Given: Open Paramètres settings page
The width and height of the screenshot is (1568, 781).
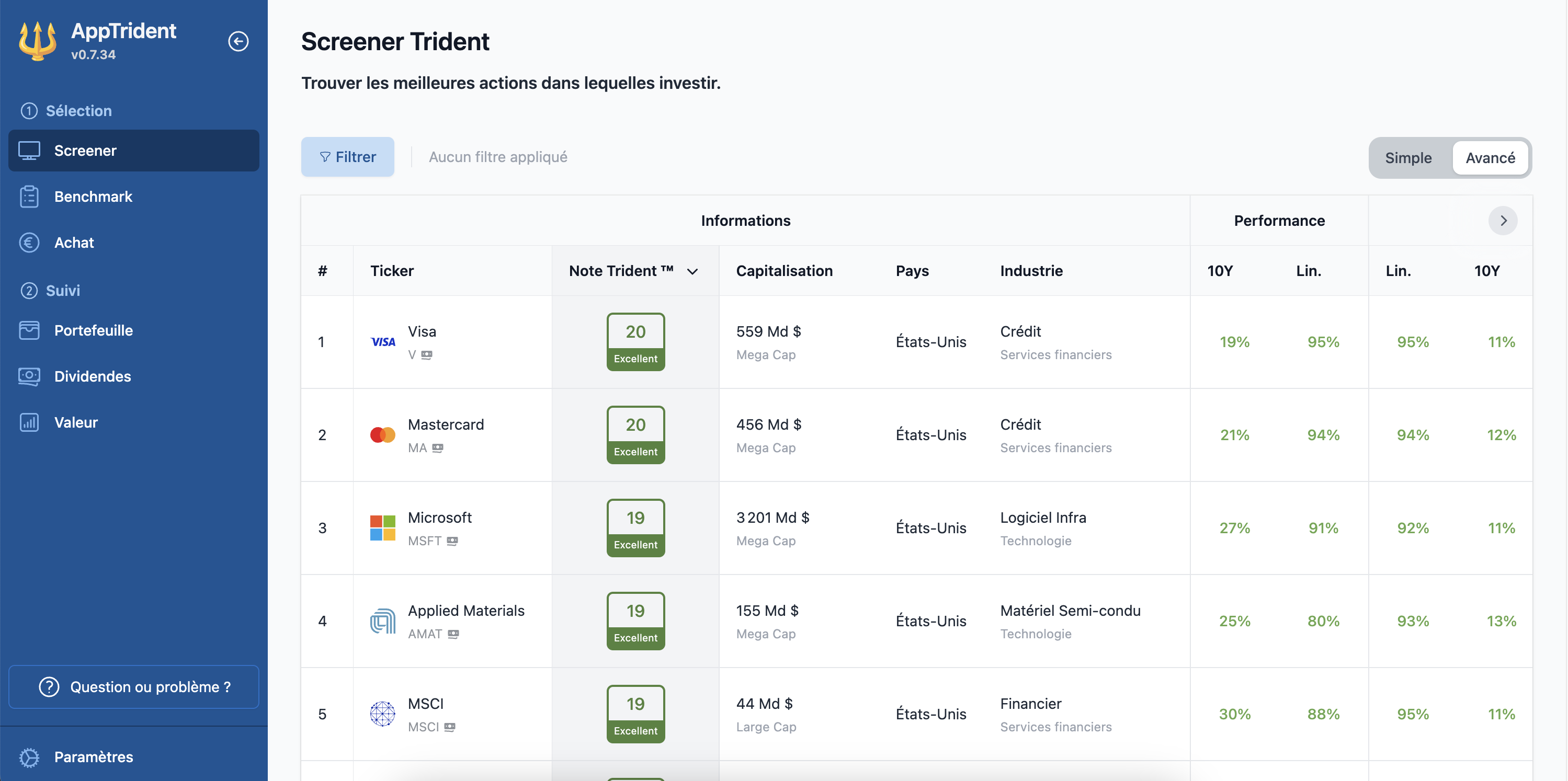Looking at the screenshot, I should [92, 757].
